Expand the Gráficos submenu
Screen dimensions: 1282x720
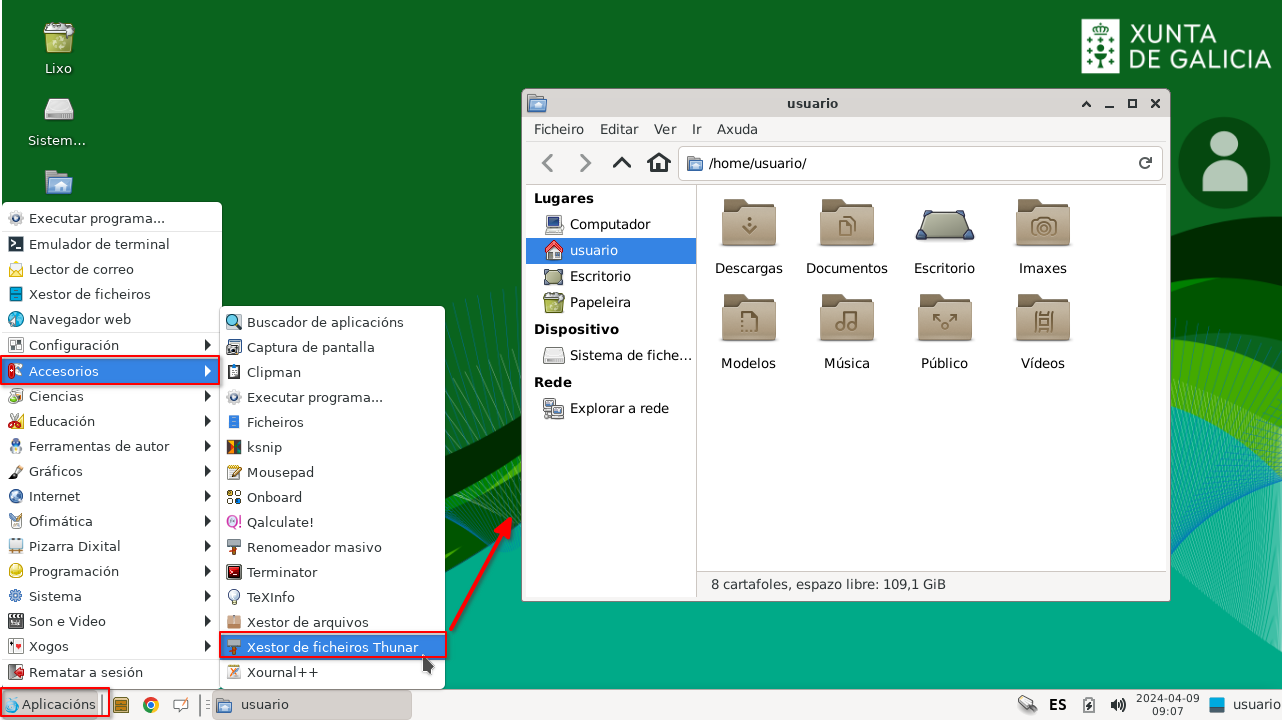tap(110, 471)
